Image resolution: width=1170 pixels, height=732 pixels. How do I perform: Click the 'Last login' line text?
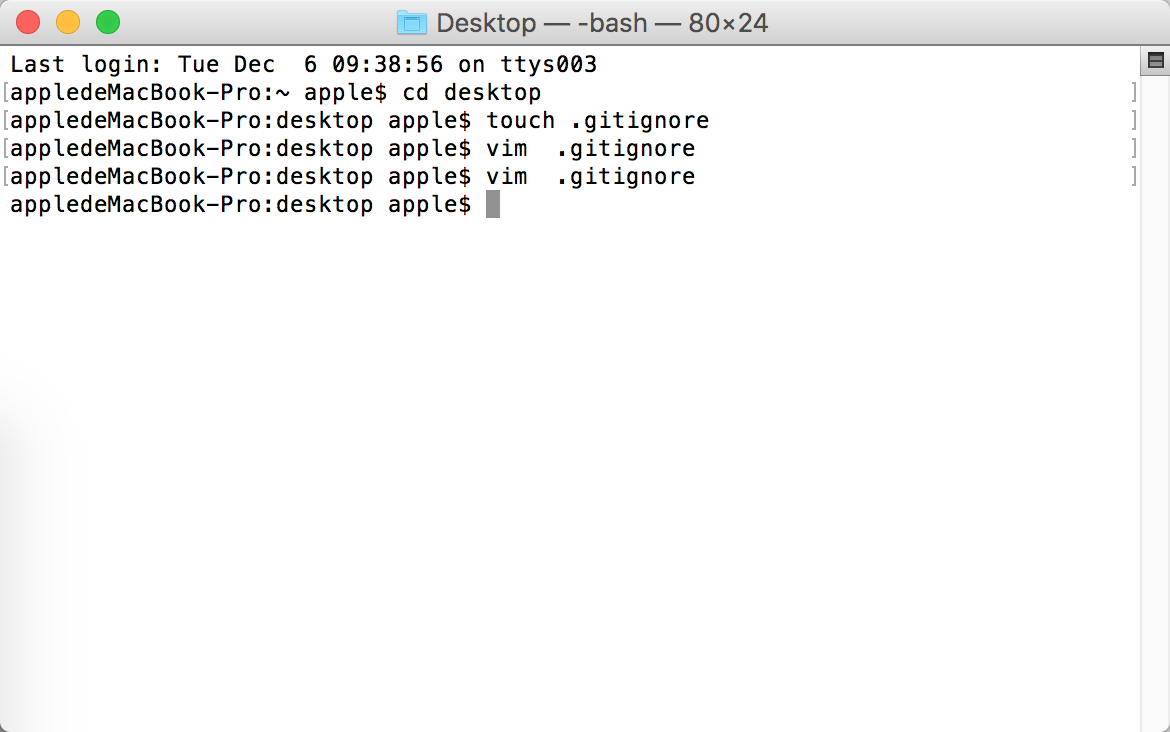point(303,64)
